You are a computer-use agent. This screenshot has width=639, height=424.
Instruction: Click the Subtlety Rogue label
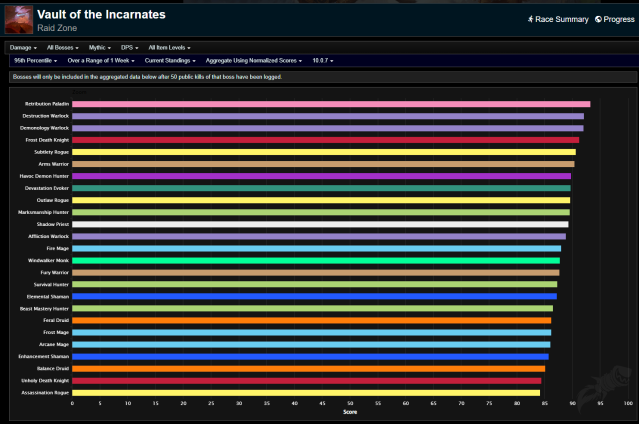(51, 152)
